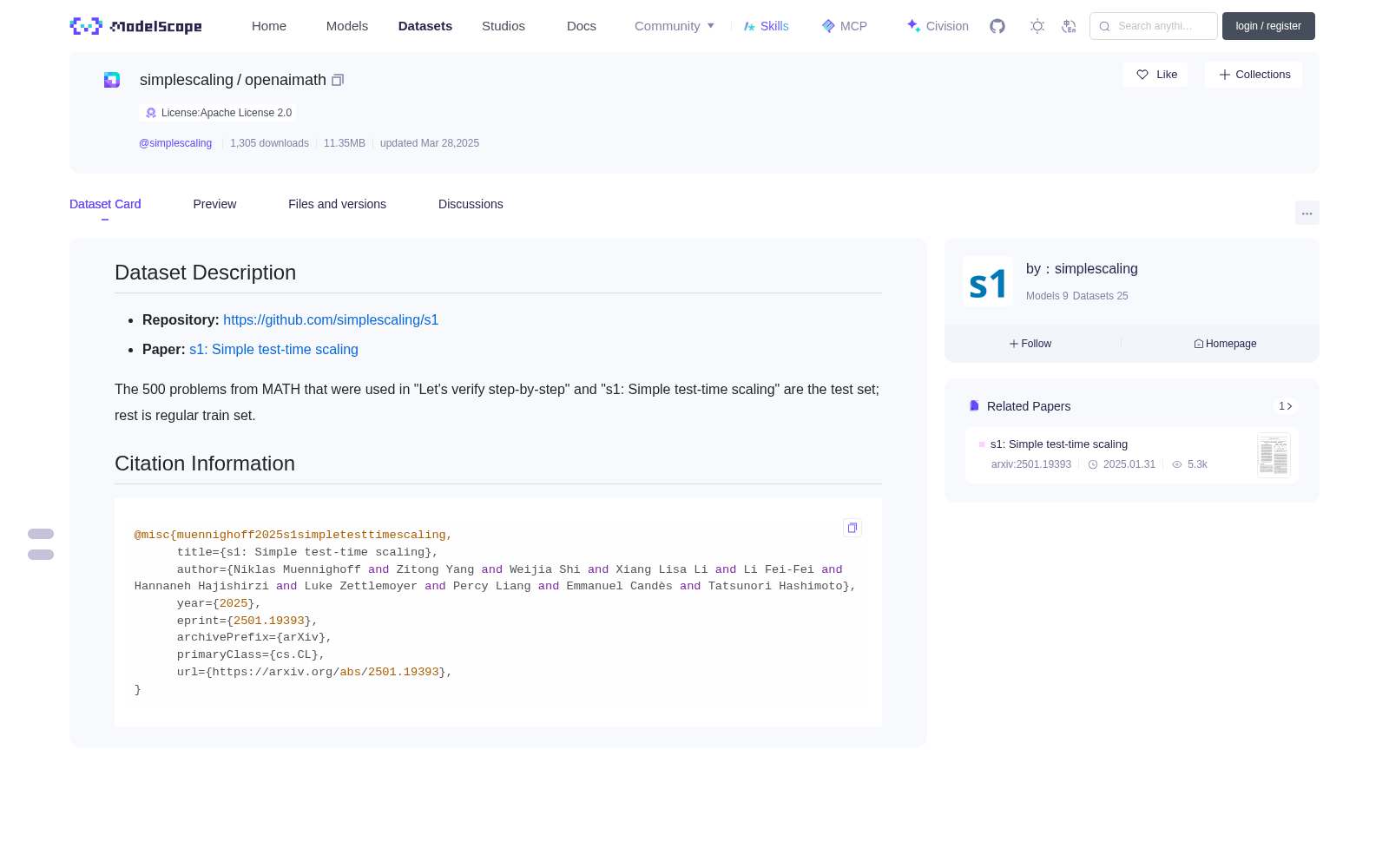Click the Models 9 Datasets 25 text
The height and width of the screenshot is (868, 1389).
click(x=1077, y=296)
